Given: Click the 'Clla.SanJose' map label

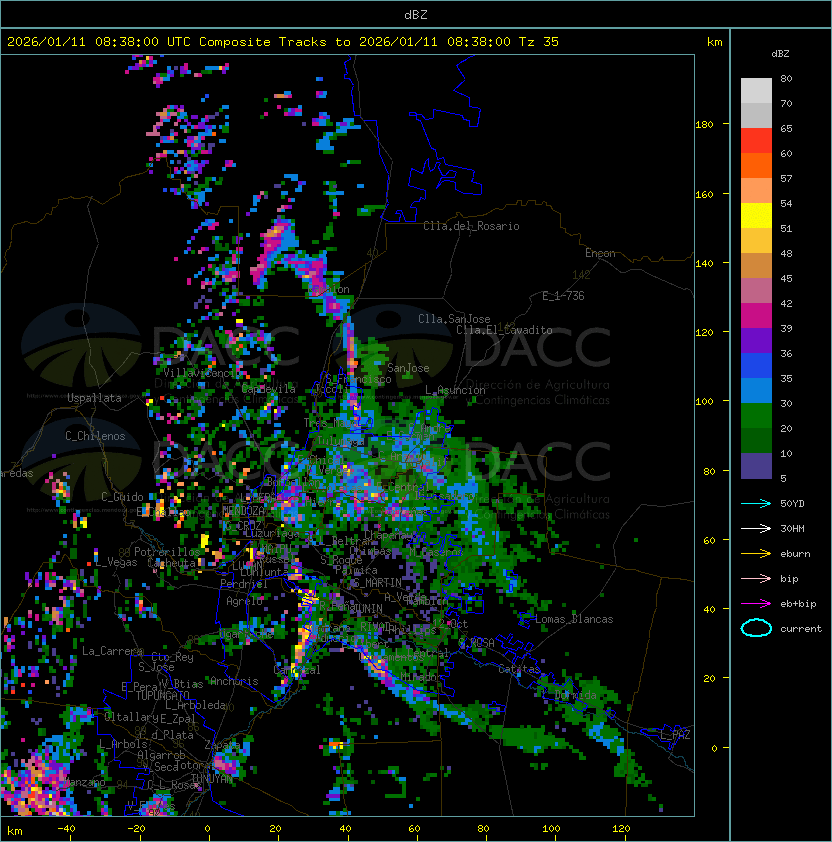Looking at the screenshot, I should (454, 319).
